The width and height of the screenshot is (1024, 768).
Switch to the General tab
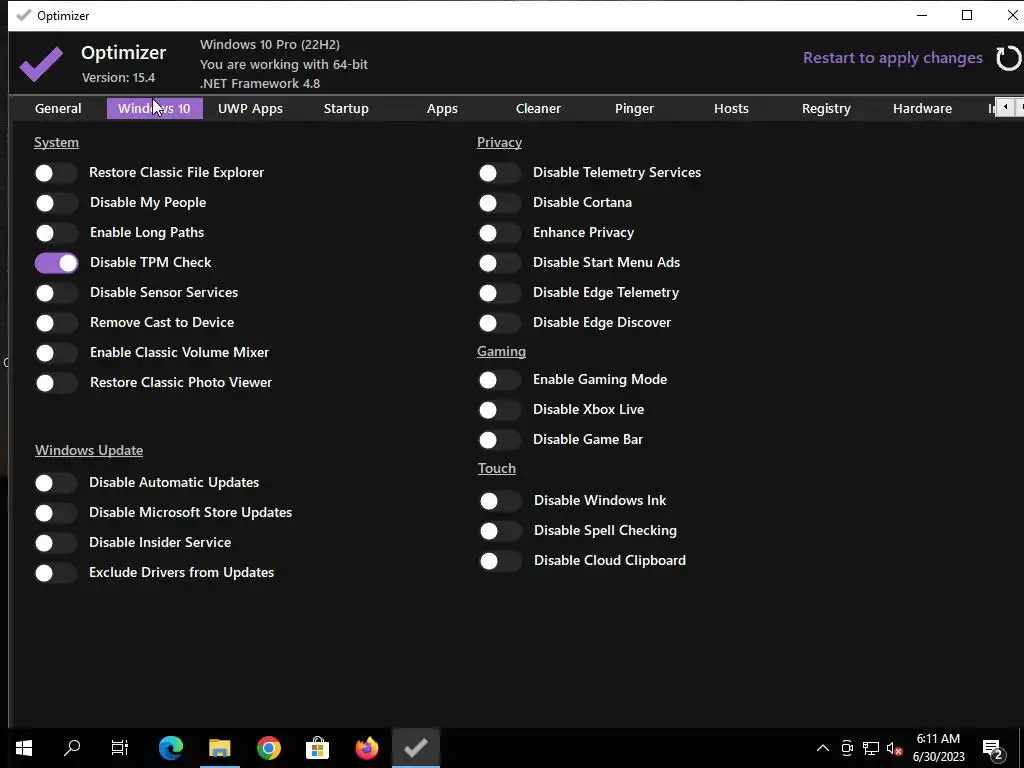pos(58,108)
